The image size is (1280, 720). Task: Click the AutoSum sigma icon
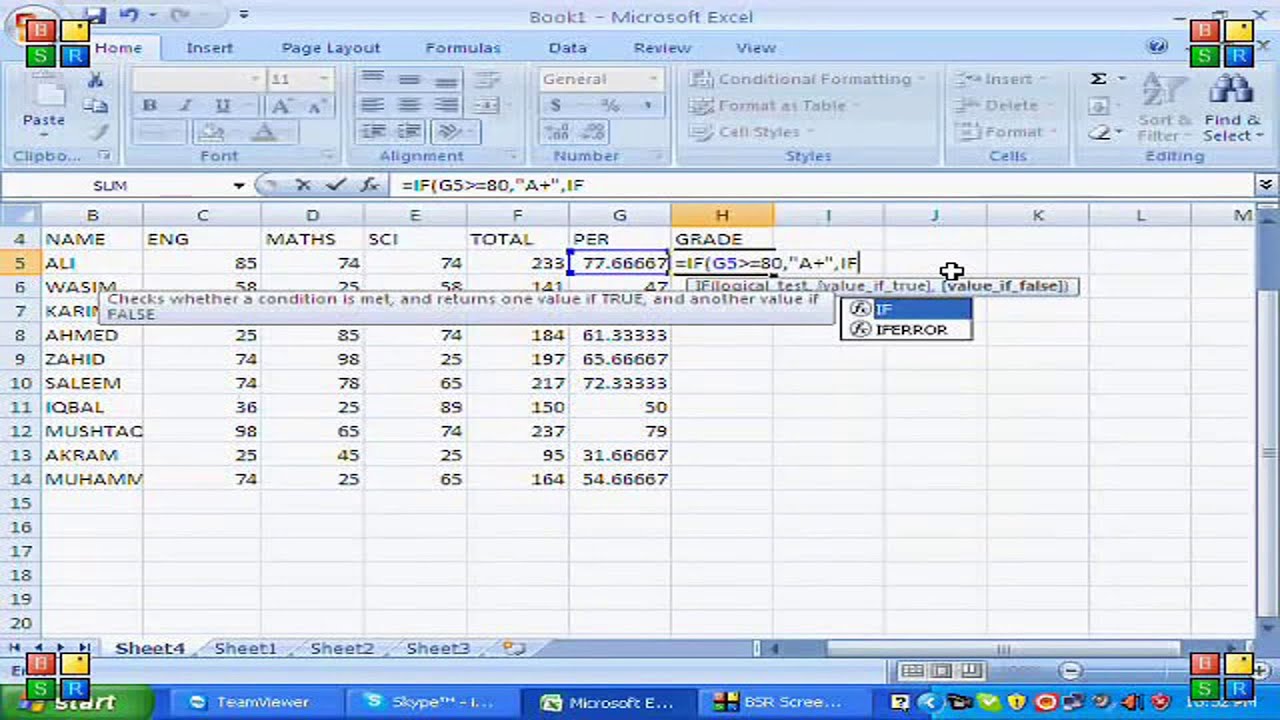(x=1099, y=79)
